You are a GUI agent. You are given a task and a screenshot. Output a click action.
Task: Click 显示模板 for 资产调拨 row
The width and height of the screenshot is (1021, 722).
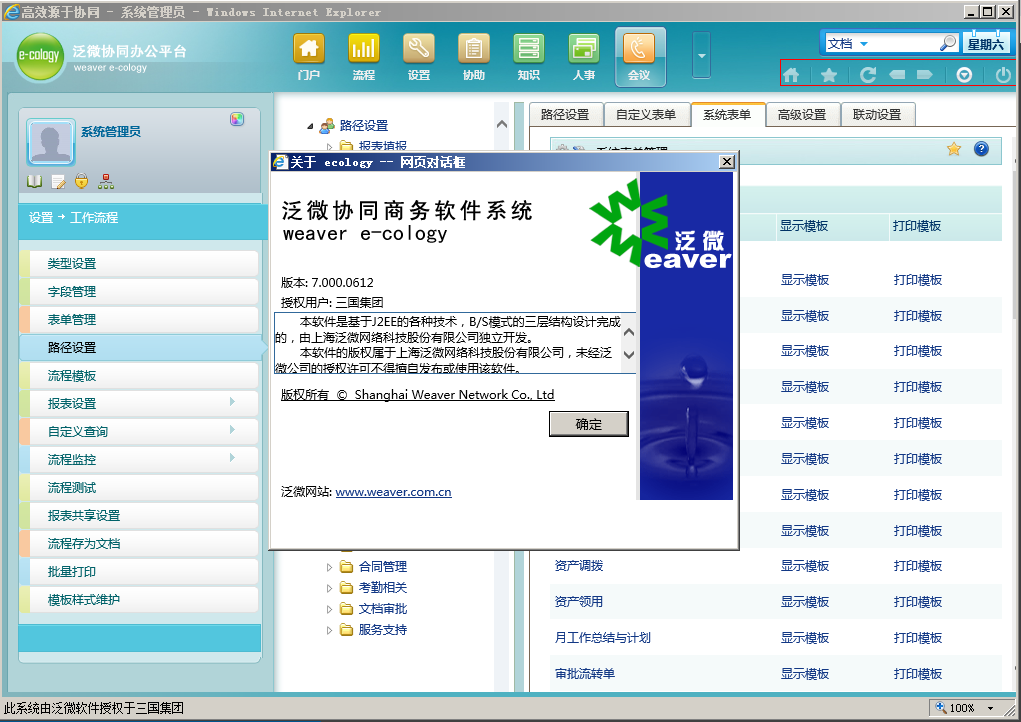805,566
